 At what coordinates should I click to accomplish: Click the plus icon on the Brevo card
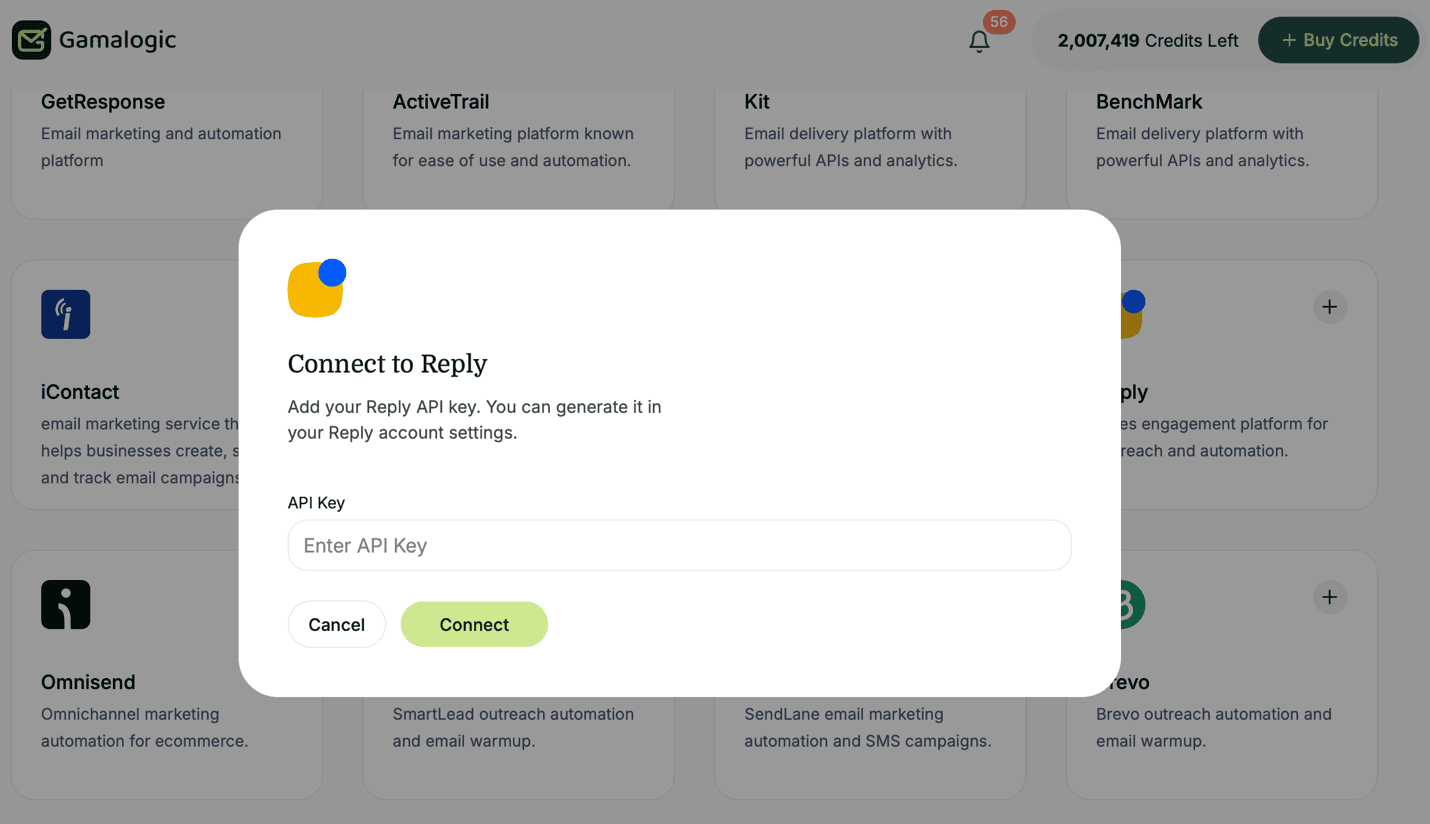point(1330,597)
